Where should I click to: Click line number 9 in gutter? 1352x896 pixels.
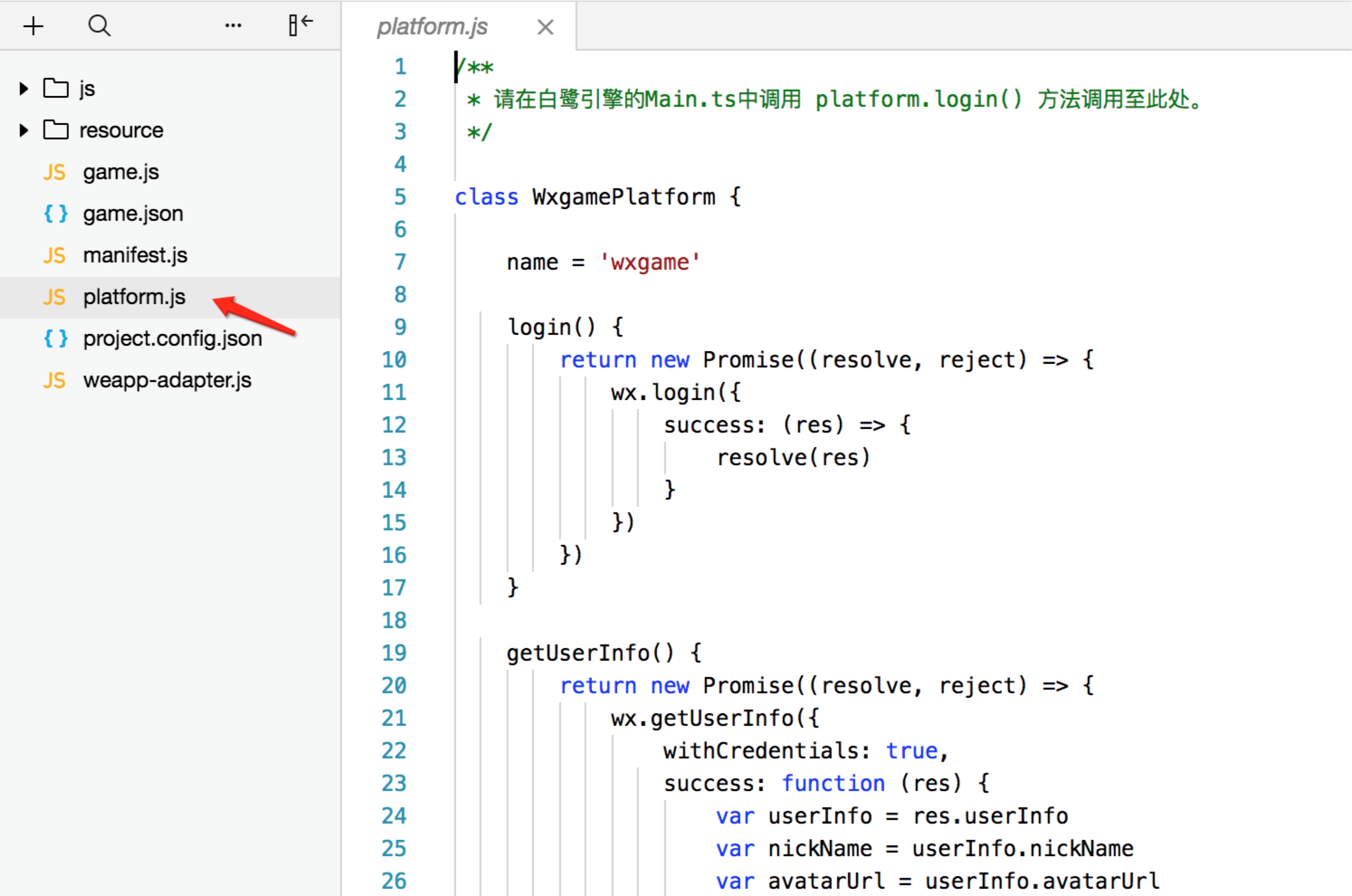click(x=400, y=327)
